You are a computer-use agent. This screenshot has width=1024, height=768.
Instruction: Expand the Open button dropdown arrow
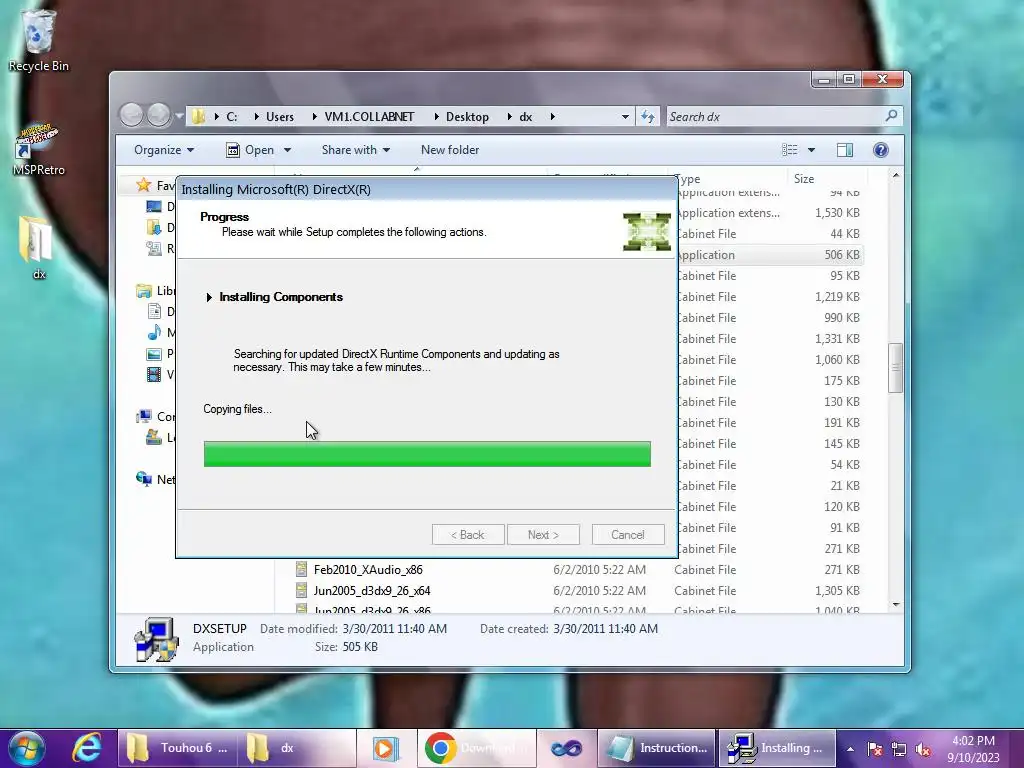[287, 150]
